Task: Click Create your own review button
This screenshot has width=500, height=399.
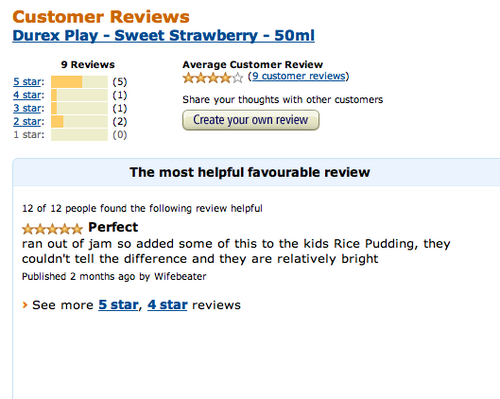Action: pos(251,120)
